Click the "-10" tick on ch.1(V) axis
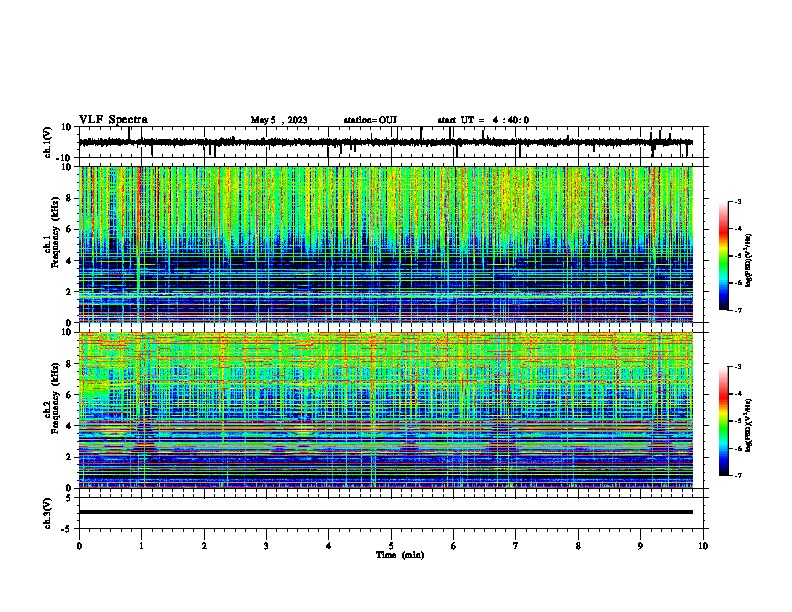 click(64, 158)
